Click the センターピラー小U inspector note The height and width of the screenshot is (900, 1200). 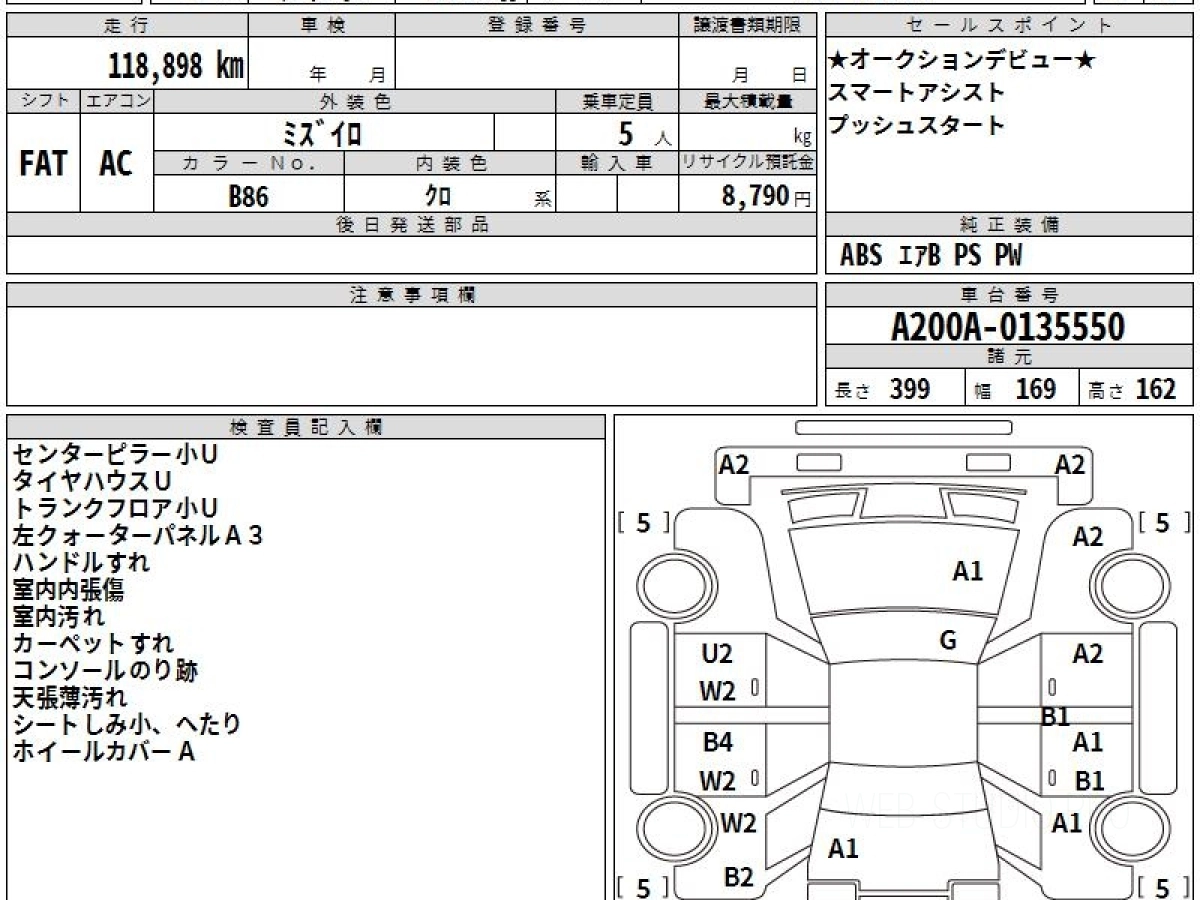115,454
